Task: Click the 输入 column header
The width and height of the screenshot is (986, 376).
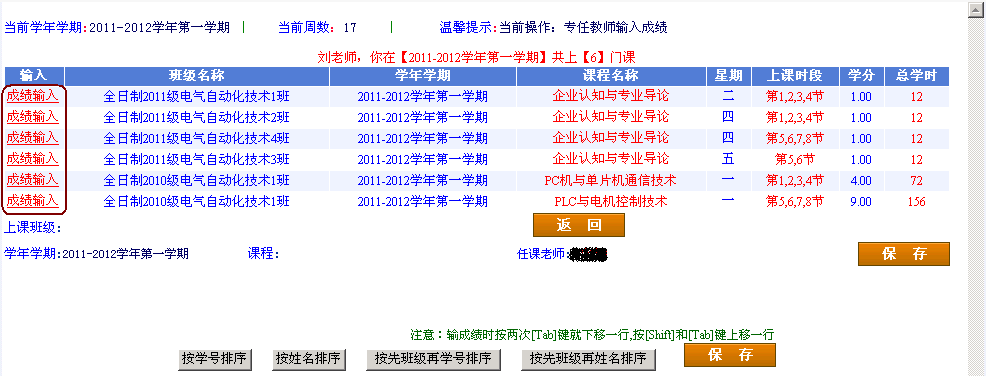Action: [x=34, y=76]
